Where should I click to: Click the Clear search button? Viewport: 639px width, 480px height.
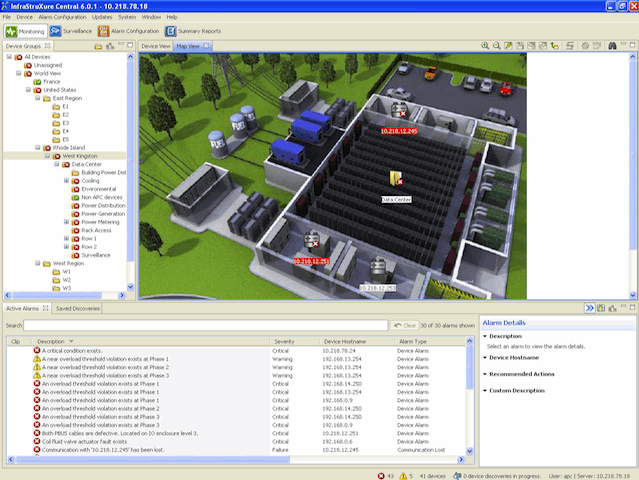[405, 326]
